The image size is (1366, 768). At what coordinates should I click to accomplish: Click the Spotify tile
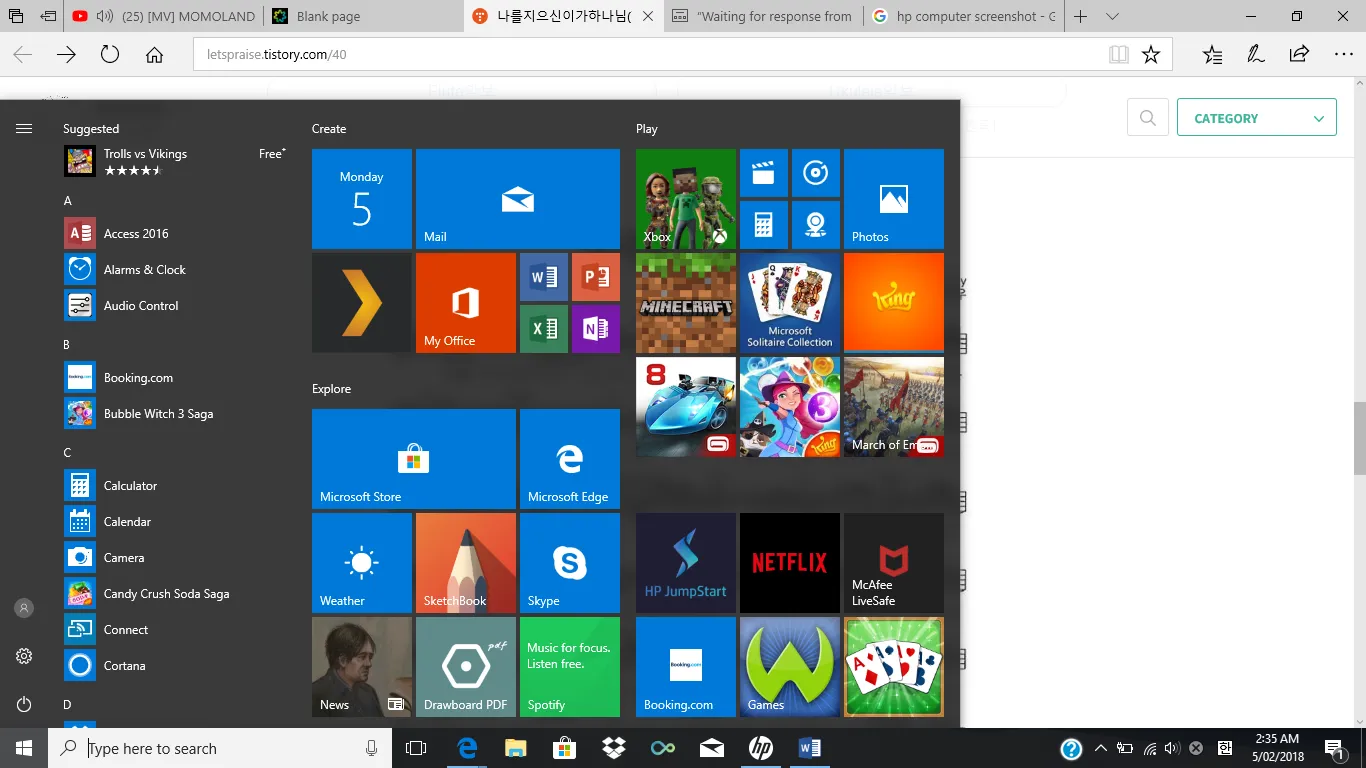569,666
